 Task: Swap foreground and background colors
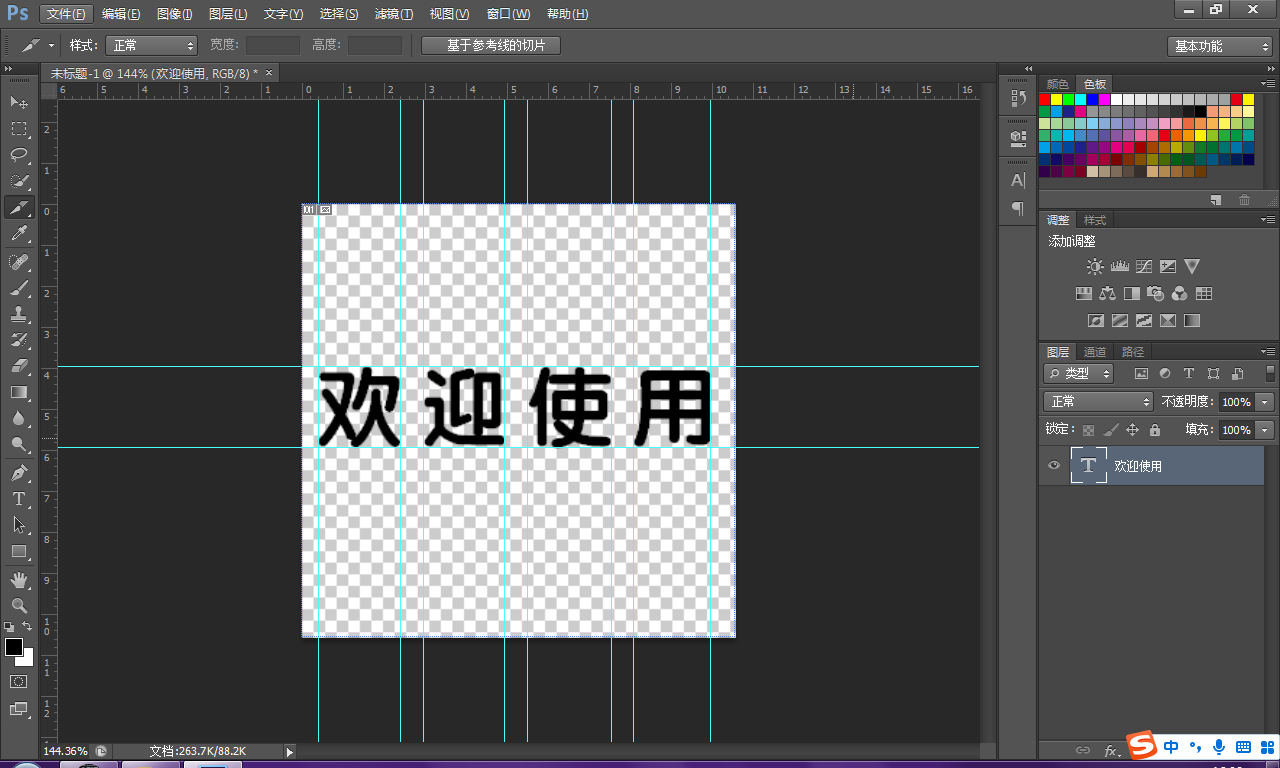(x=27, y=626)
